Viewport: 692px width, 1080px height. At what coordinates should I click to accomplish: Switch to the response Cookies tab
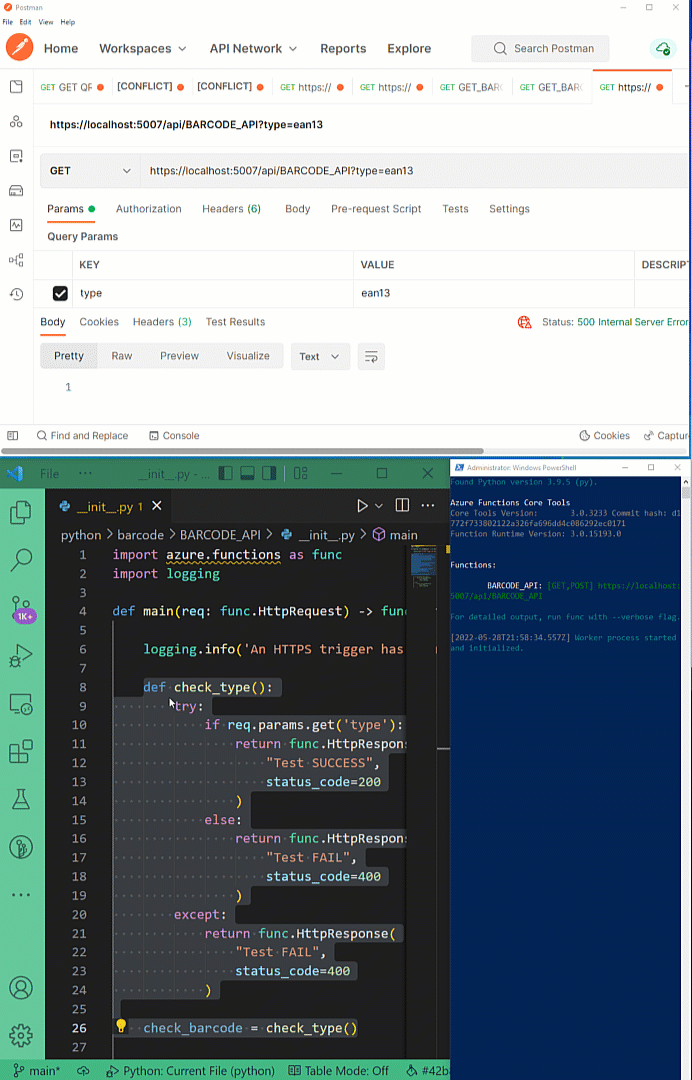tap(99, 322)
